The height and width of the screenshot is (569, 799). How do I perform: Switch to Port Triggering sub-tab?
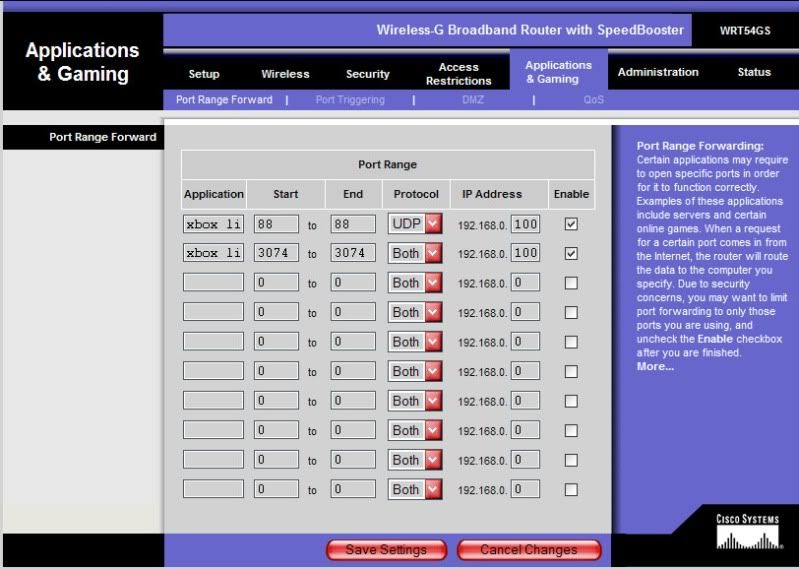point(350,100)
